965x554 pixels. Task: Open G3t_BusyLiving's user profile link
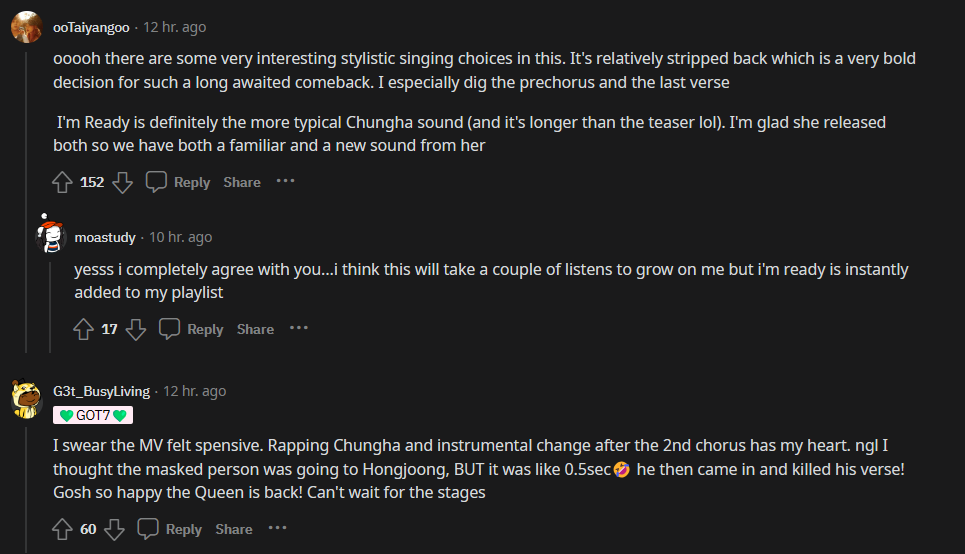click(x=101, y=391)
